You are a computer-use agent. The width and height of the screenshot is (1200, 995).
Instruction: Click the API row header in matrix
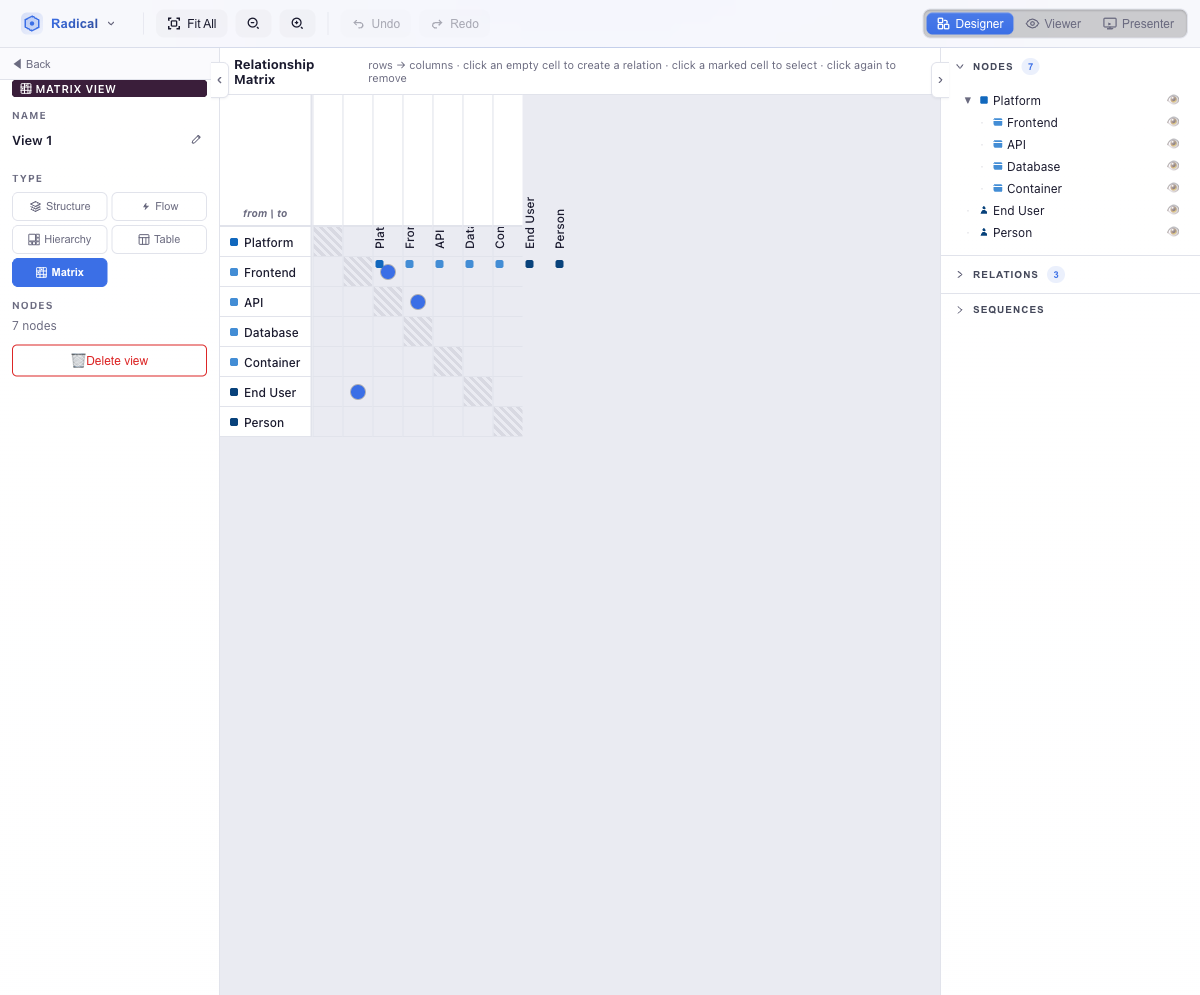click(265, 302)
